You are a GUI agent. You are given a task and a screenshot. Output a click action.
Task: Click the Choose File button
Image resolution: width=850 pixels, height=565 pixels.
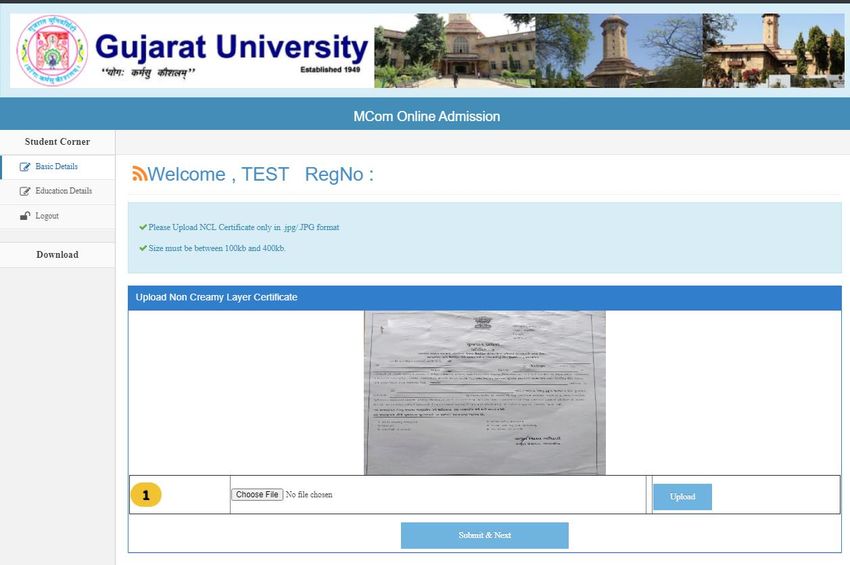[257, 495]
